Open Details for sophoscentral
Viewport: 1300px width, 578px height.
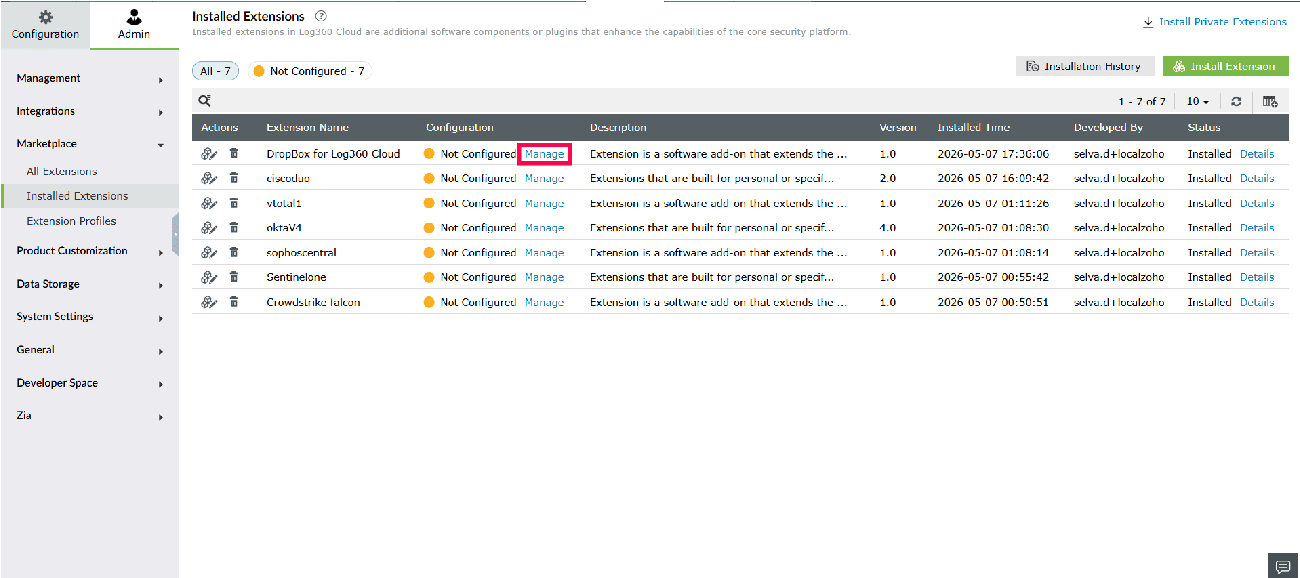click(1257, 253)
